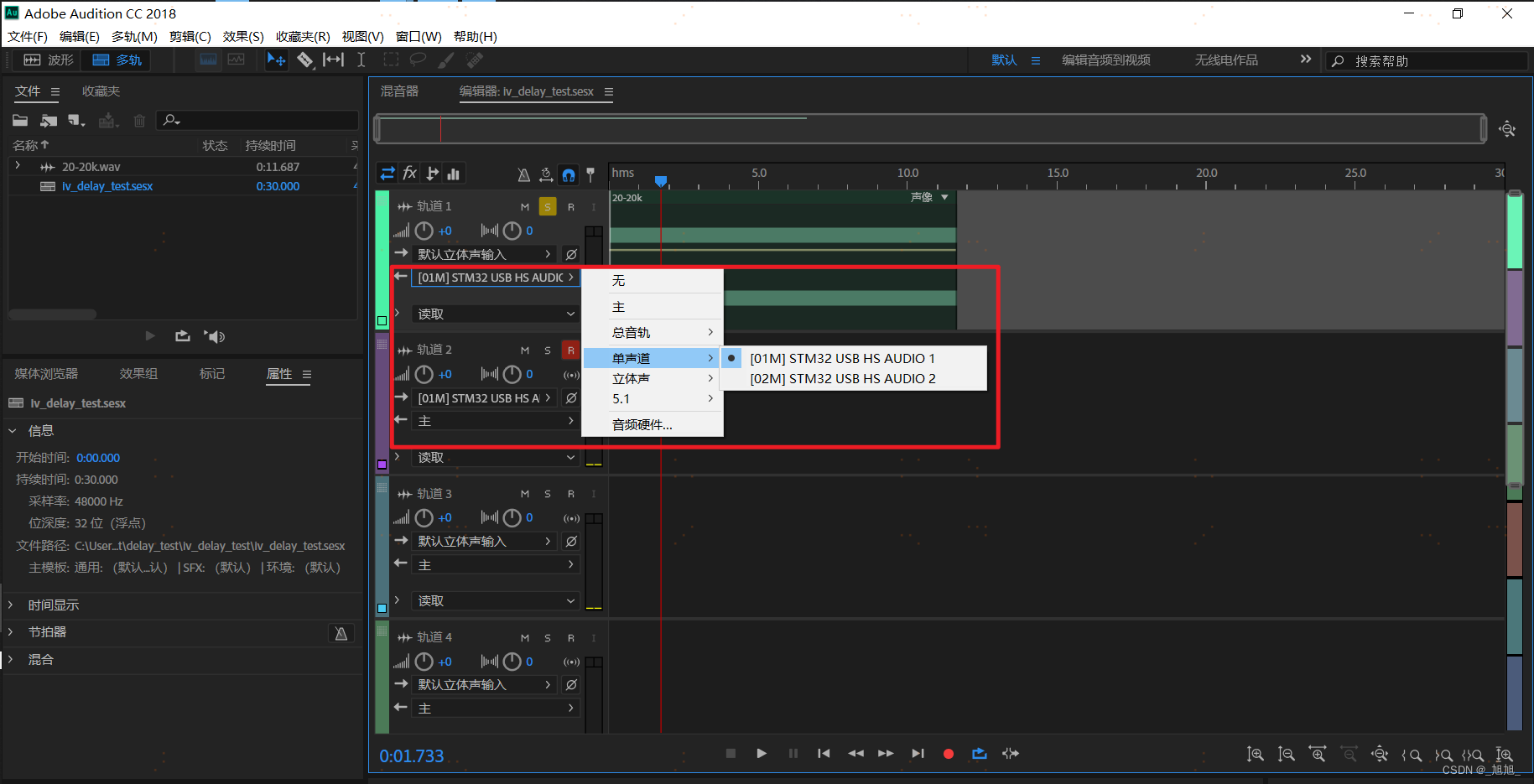Screen dimensions: 1534x784
Task: Choose None in the output menu
Action: point(653,281)
